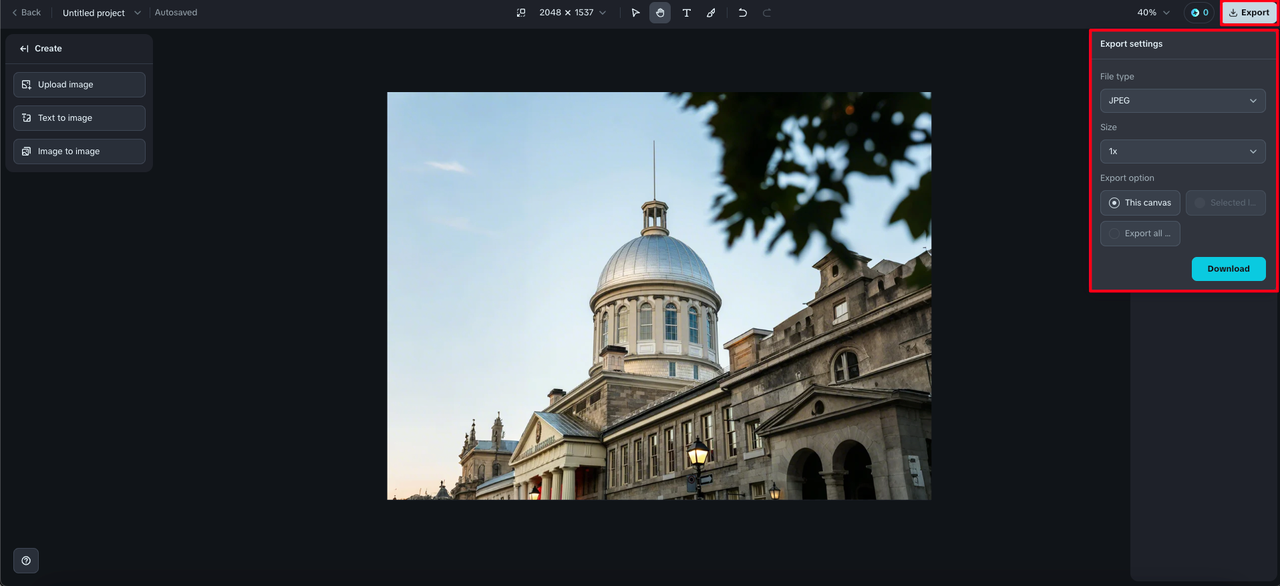Select the Text tool
The image size is (1280, 586).
[x=686, y=13]
